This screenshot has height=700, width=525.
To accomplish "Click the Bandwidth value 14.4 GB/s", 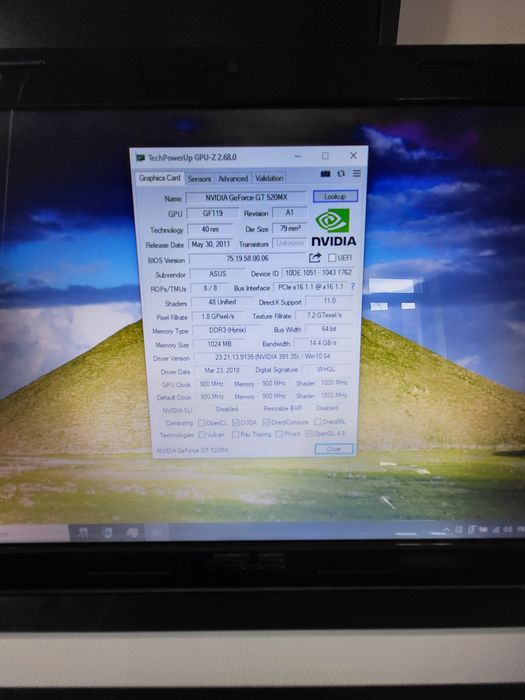I will 323,343.
